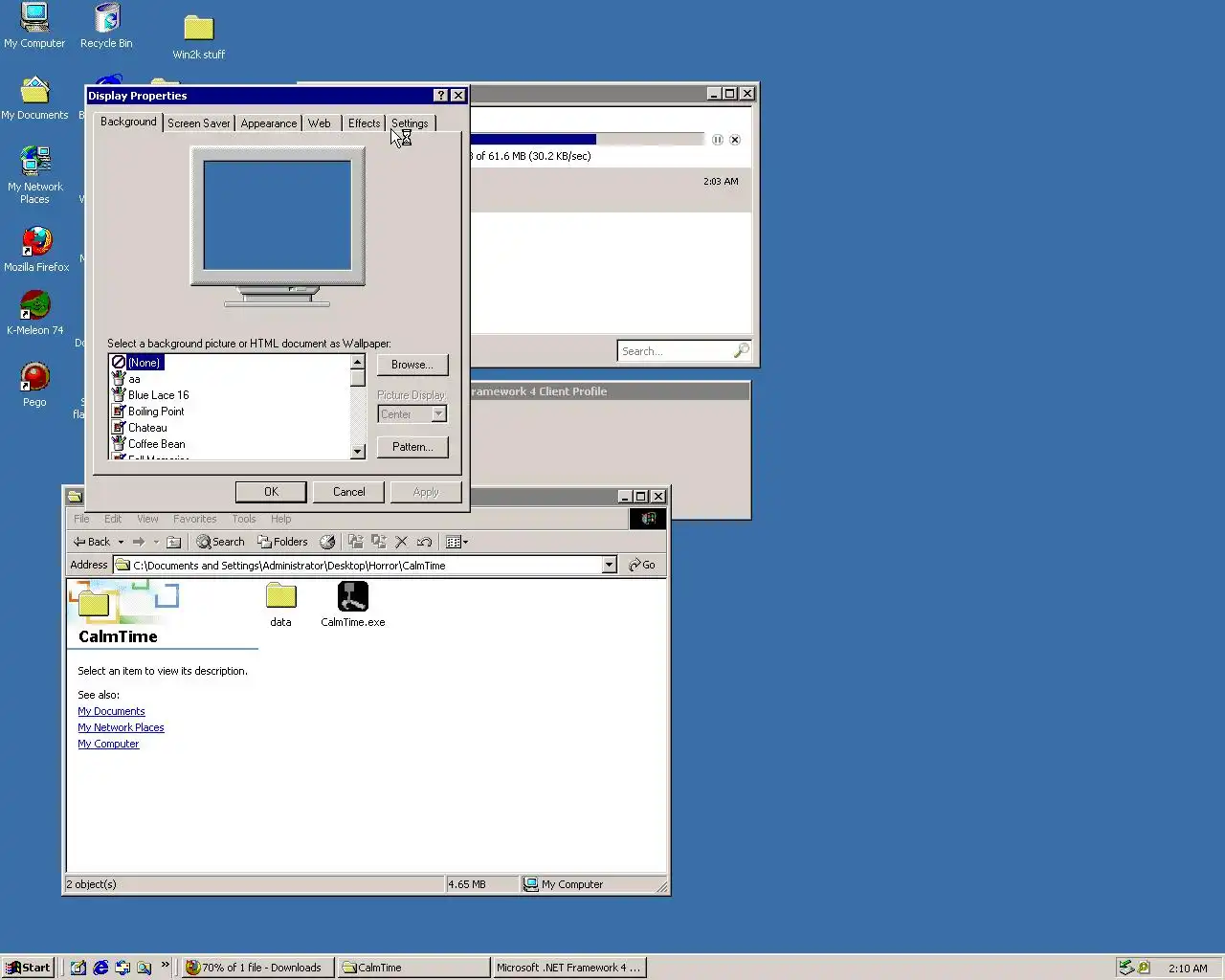The height and width of the screenshot is (980, 1225).
Task: Select My Network Places desktop icon
Action: tap(34, 175)
